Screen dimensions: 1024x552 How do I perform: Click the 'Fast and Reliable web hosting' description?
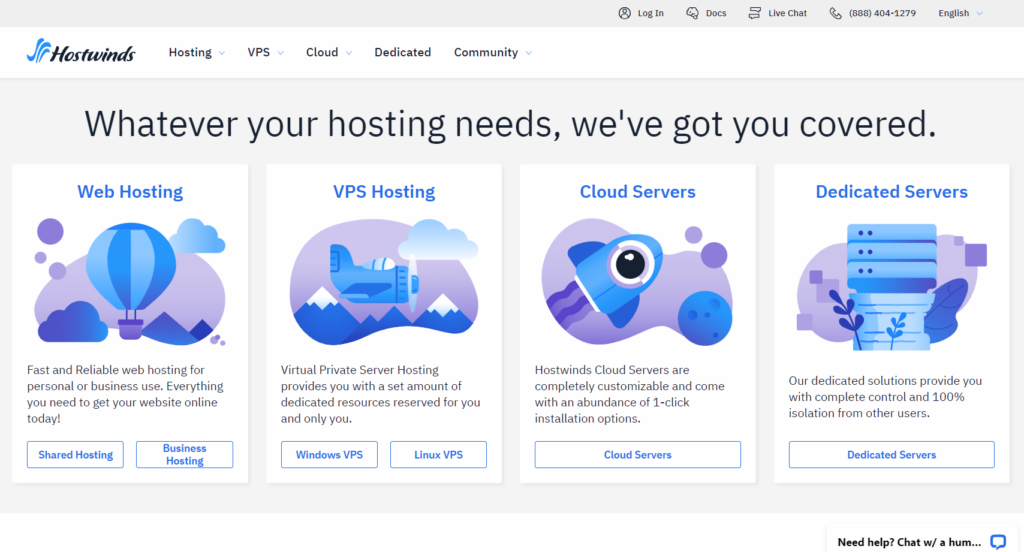tap(125, 394)
